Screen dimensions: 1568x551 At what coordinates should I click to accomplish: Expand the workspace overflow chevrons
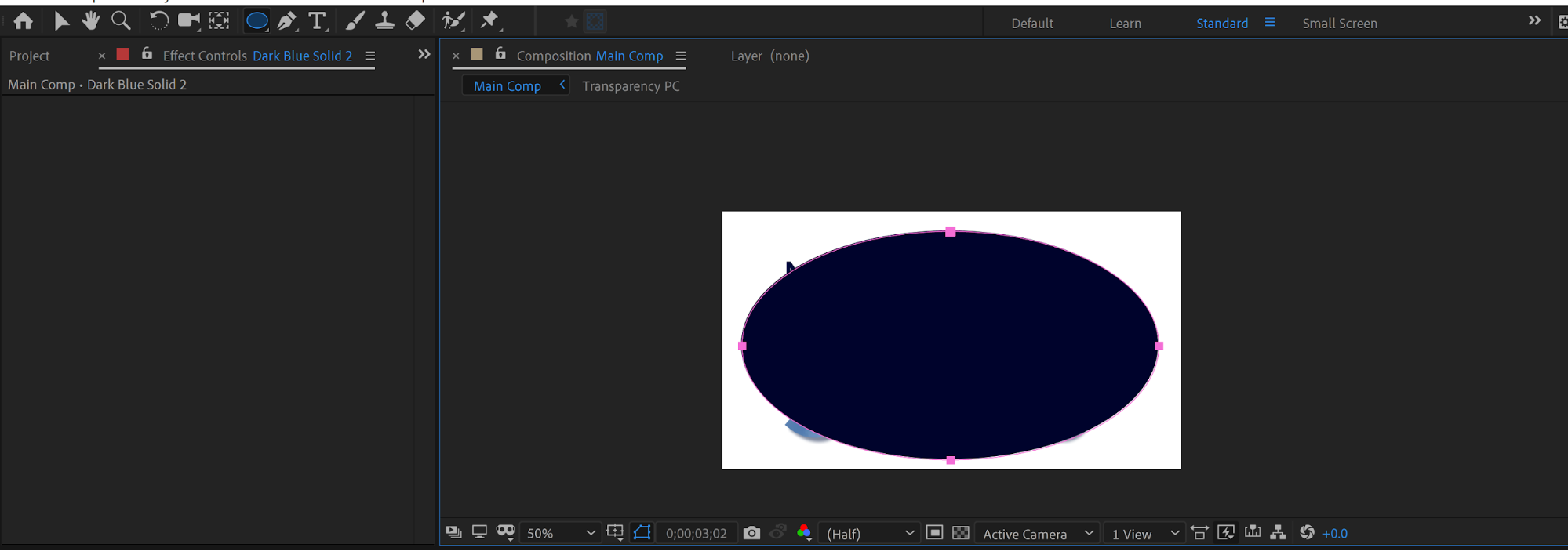tap(1534, 21)
